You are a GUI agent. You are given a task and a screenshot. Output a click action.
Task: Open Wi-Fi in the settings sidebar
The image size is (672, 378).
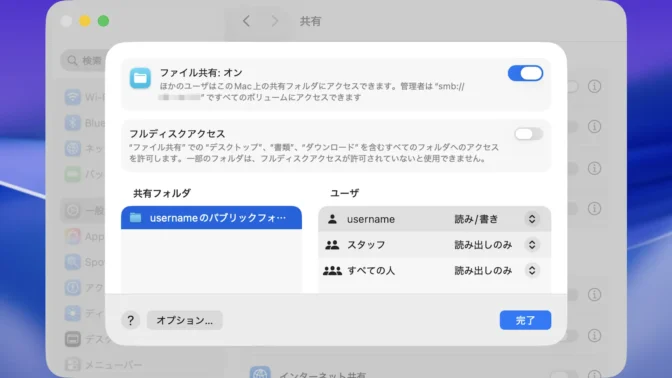84,97
